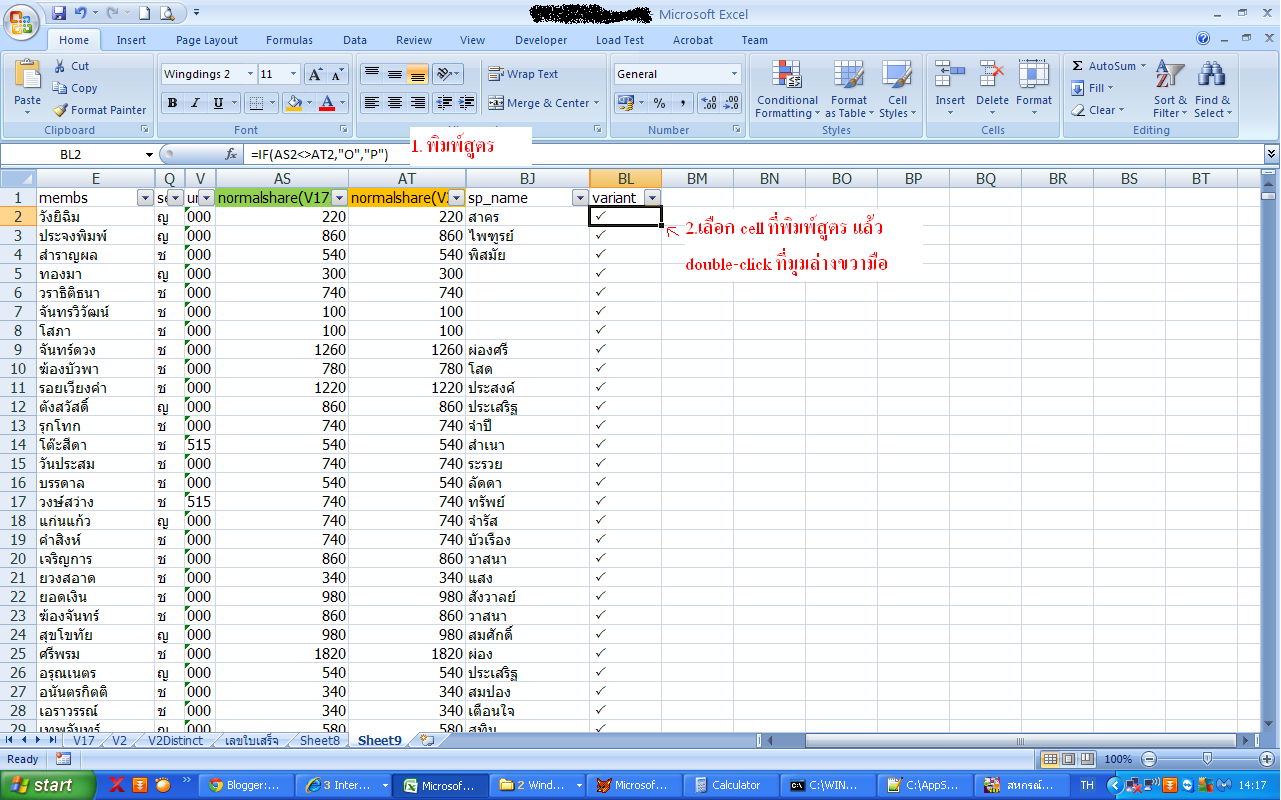The image size is (1281, 800).
Task: Apply the Fill Color swatch
Action: [293, 103]
